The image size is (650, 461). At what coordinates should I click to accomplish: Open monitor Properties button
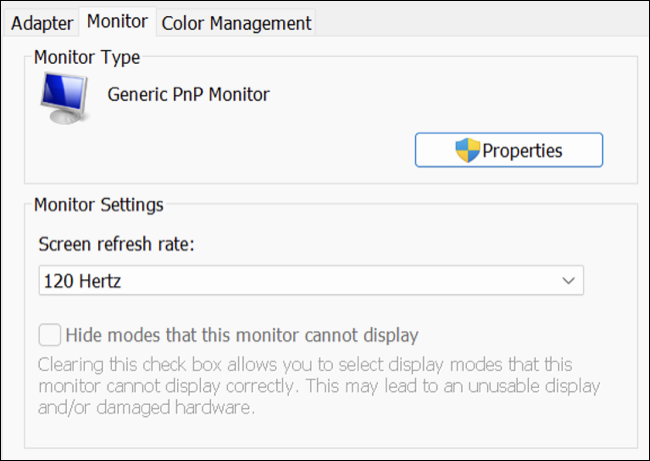[x=509, y=151]
